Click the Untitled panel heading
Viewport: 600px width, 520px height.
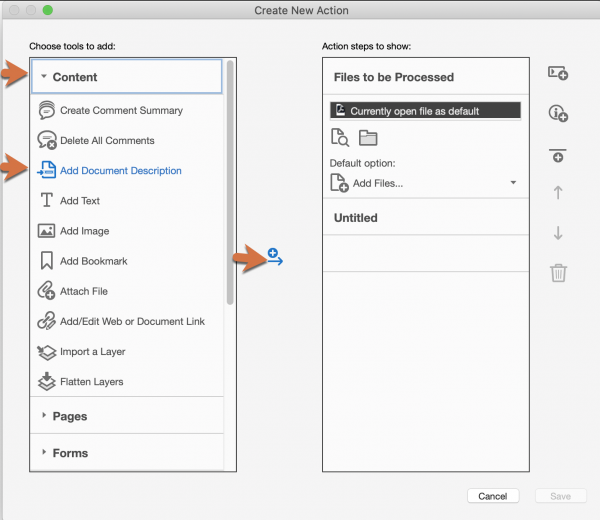click(x=355, y=218)
